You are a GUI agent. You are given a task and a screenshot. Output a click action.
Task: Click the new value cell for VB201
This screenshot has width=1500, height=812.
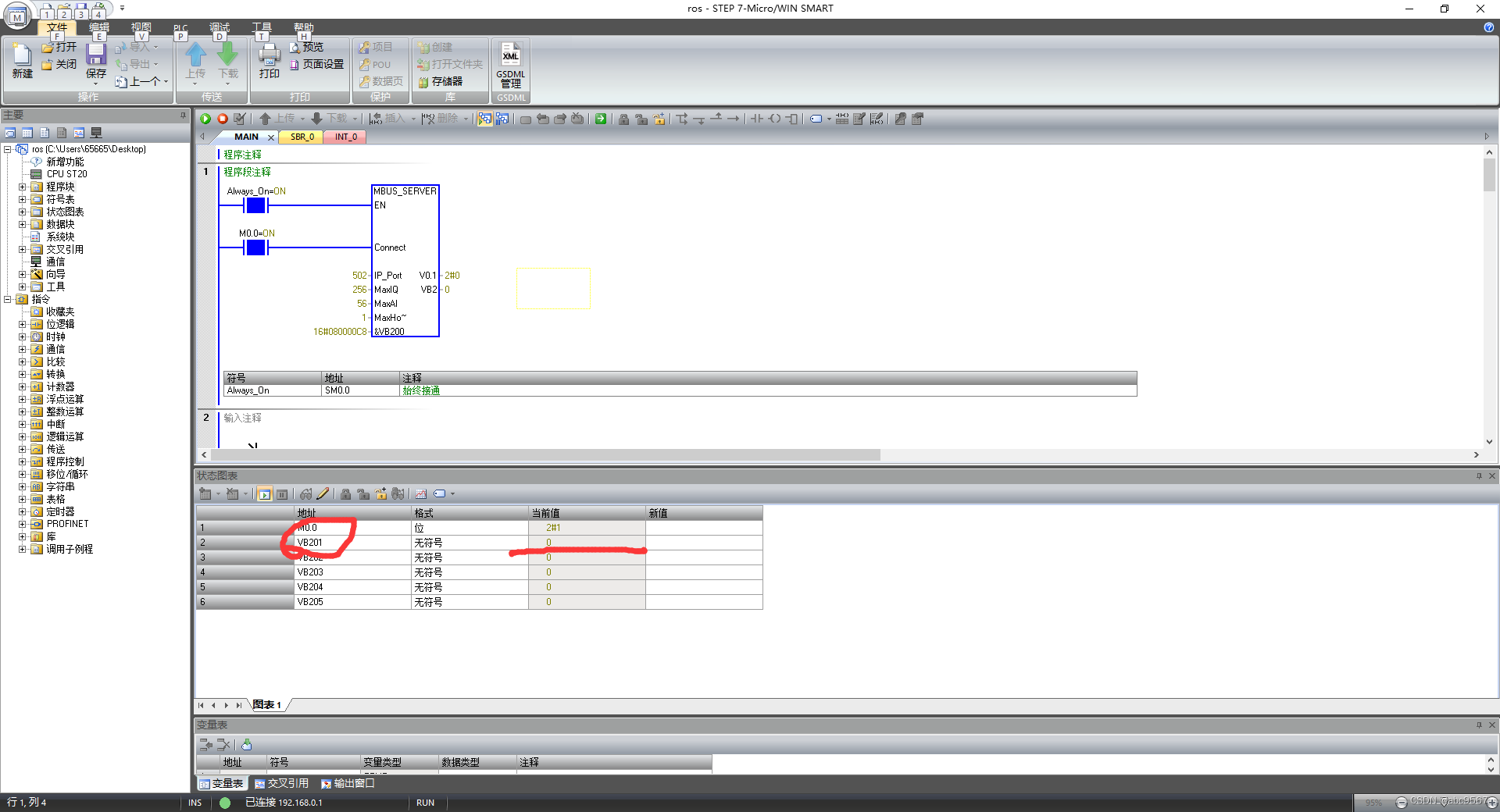(x=704, y=543)
